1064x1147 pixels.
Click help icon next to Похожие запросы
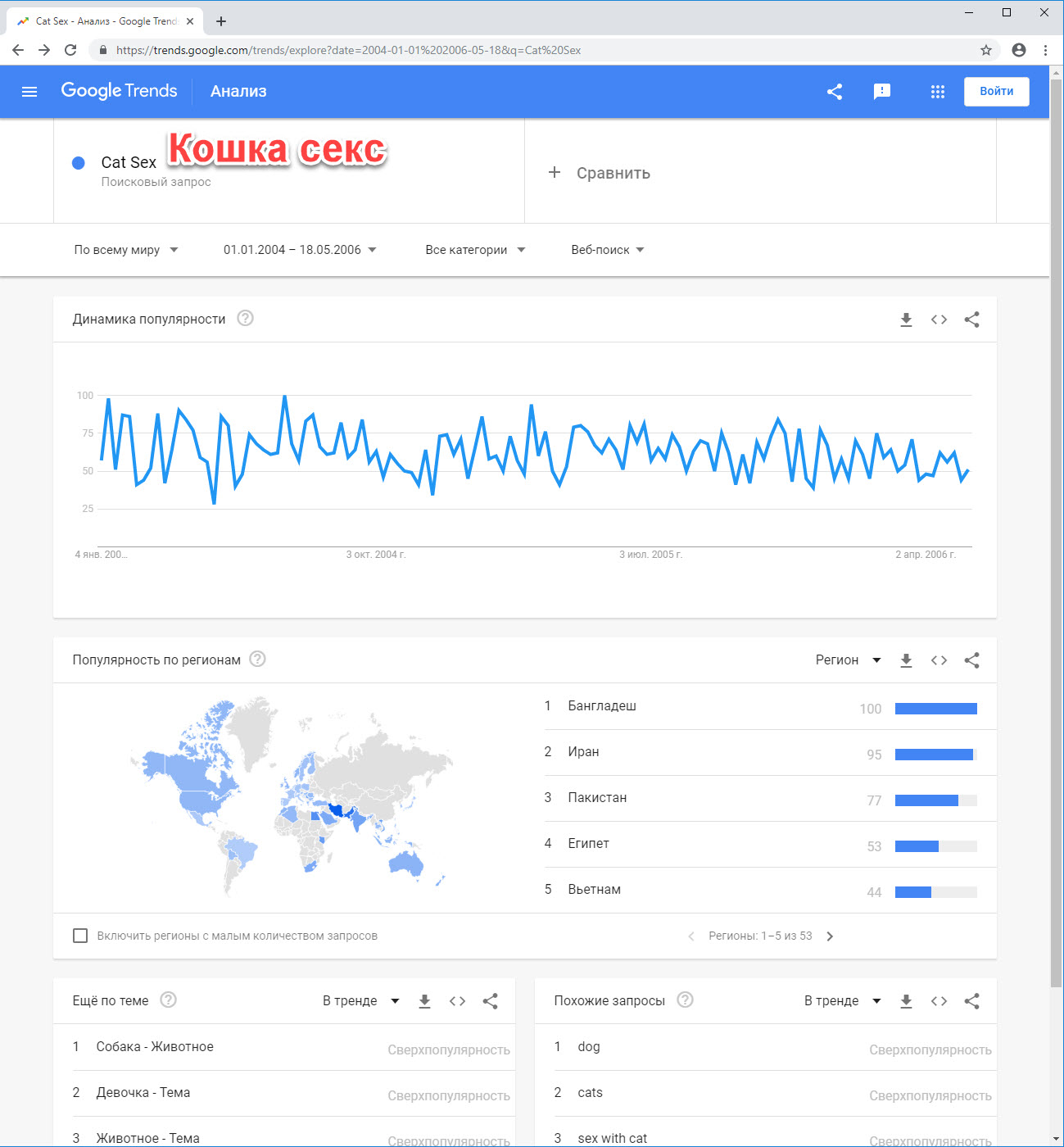pyautogui.click(x=686, y=1000)
